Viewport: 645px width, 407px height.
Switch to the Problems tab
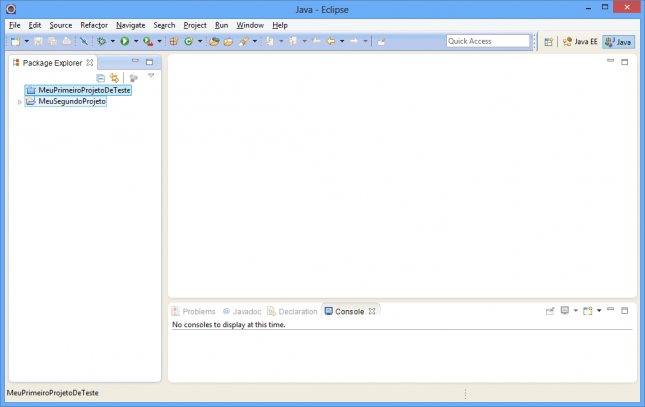[193, 312]
